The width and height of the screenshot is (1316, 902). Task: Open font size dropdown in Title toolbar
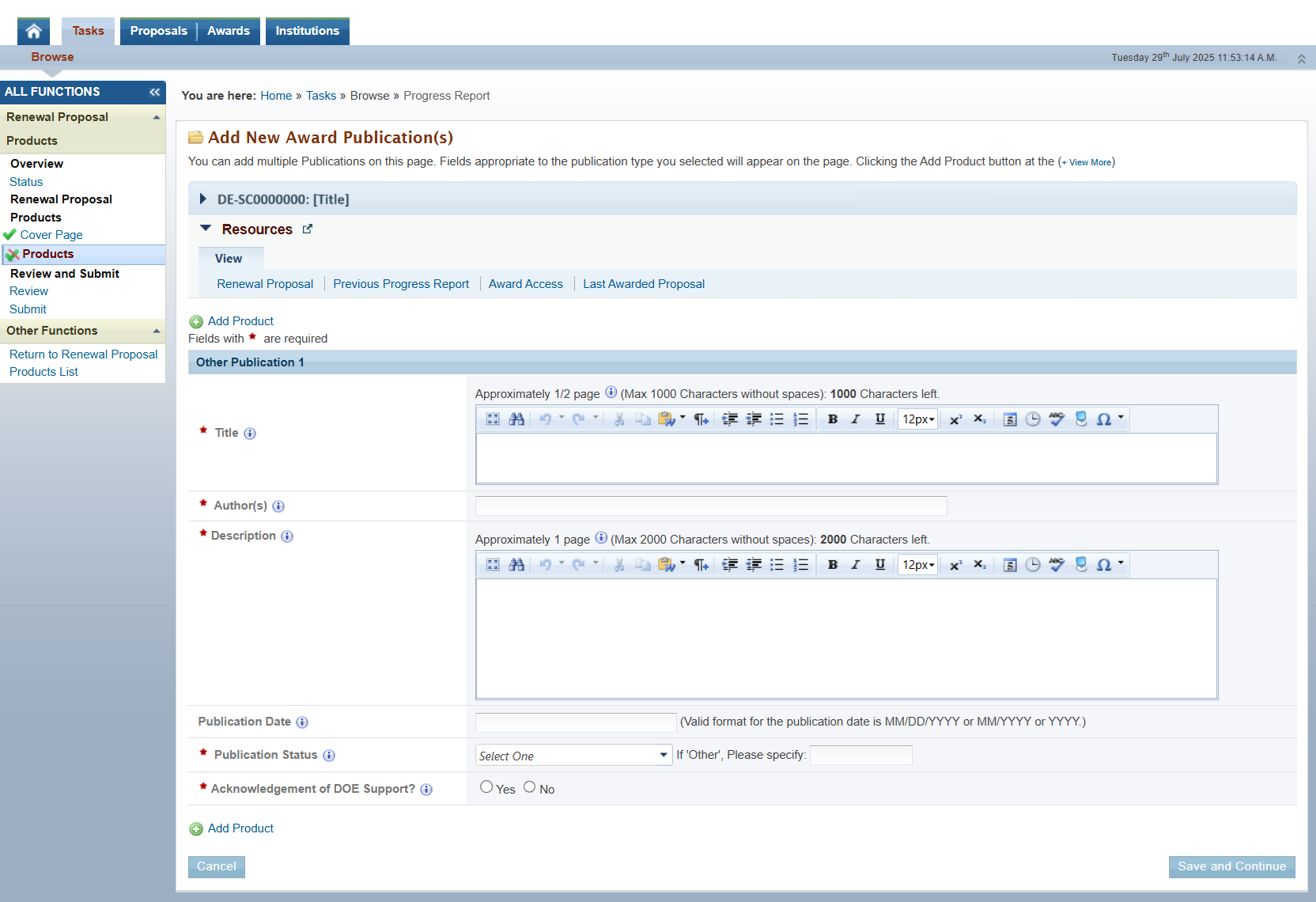pyautogui.click(x=918, y=419)
